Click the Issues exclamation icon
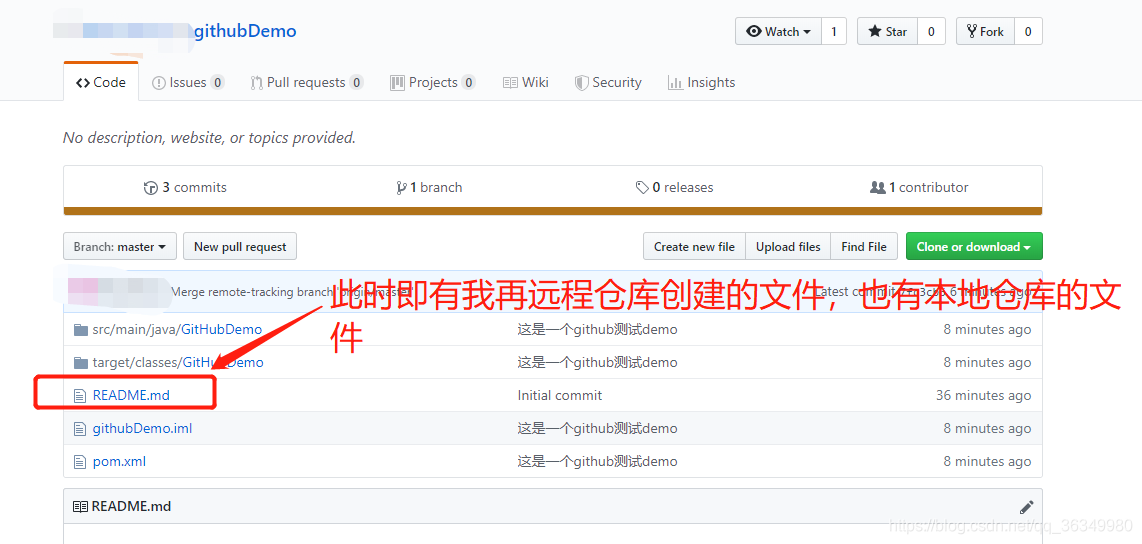The height and width of the screenshot is (544, 1142). 159,83
